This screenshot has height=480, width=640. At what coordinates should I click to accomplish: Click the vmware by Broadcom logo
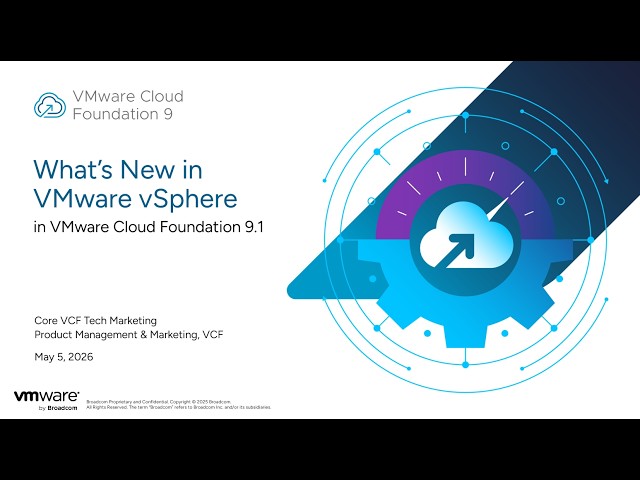coord(47,401)
